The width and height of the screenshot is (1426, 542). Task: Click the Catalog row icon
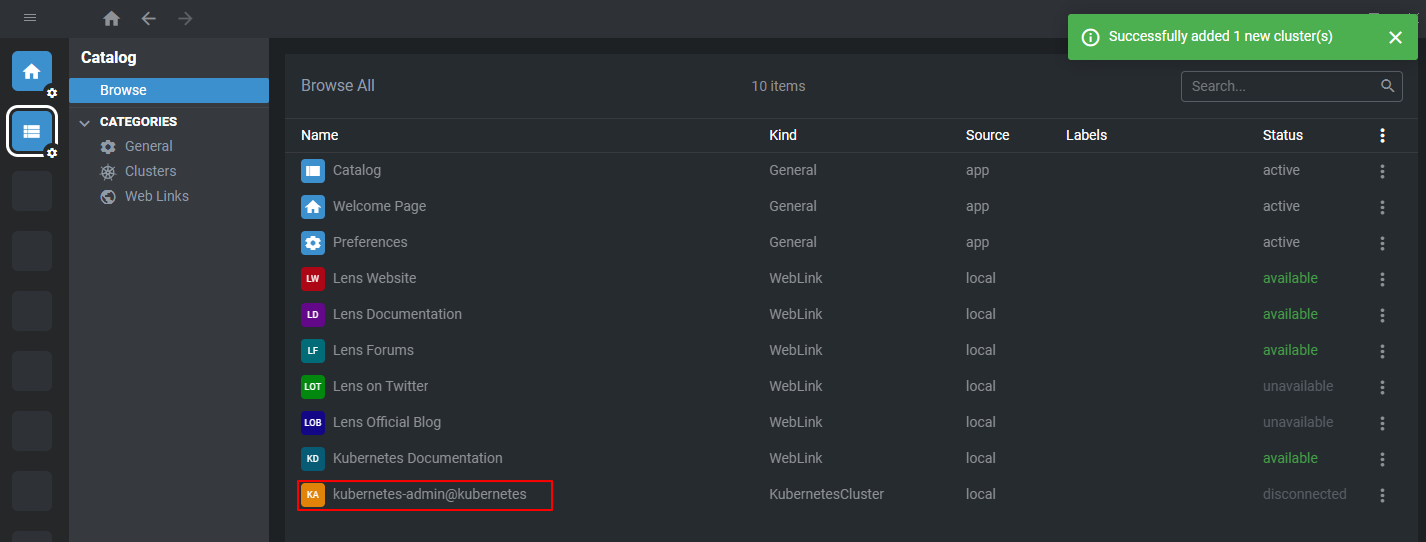tap(313, 171)
